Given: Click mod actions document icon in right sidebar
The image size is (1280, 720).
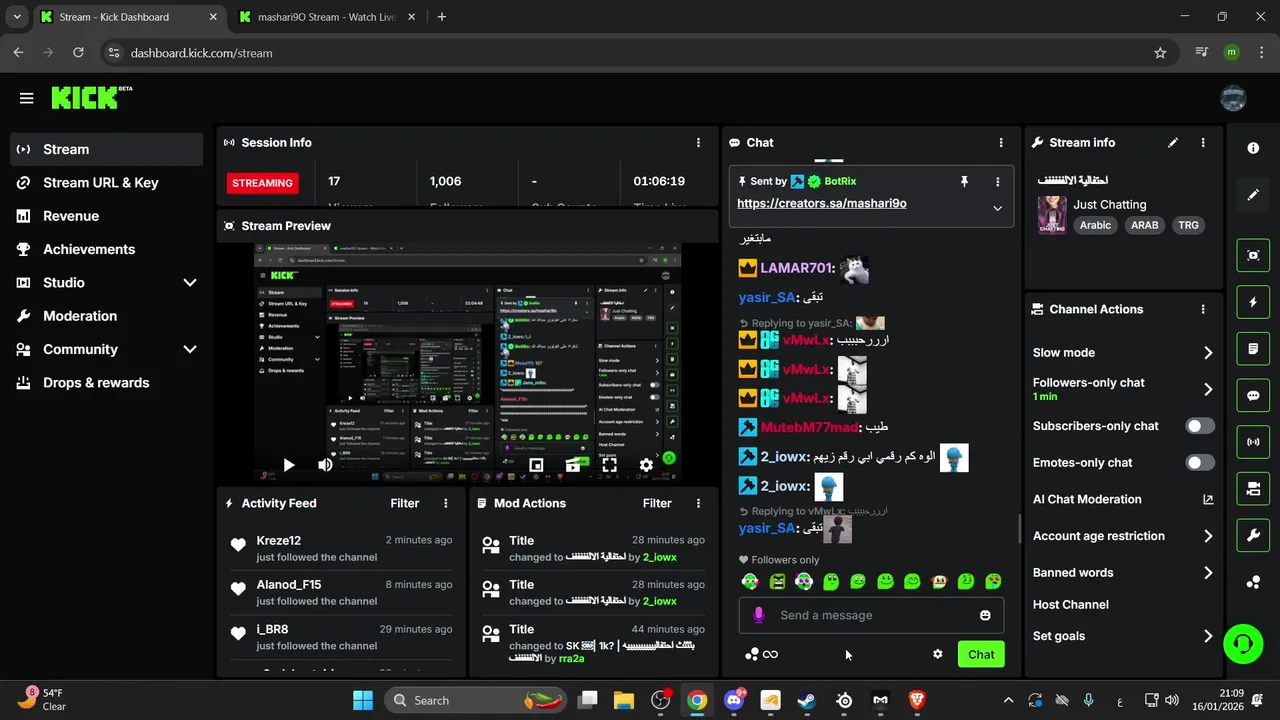Looking at the screenshot, I should [x=1253, y=349].
